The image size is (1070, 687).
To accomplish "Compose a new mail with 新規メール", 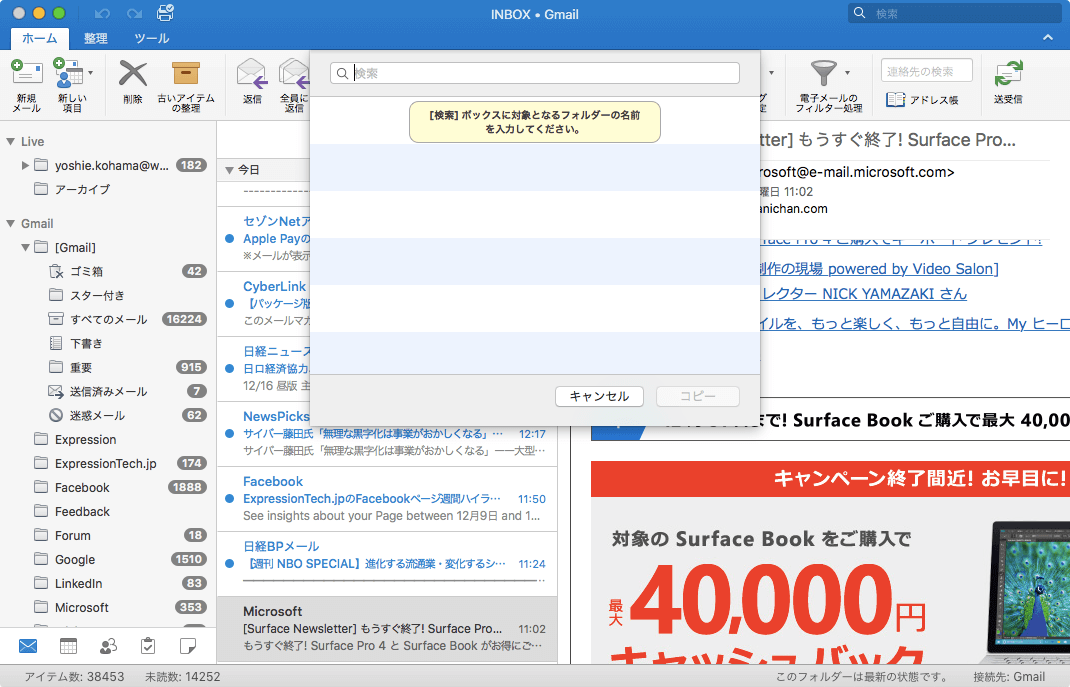I will [x=27, y=85].
